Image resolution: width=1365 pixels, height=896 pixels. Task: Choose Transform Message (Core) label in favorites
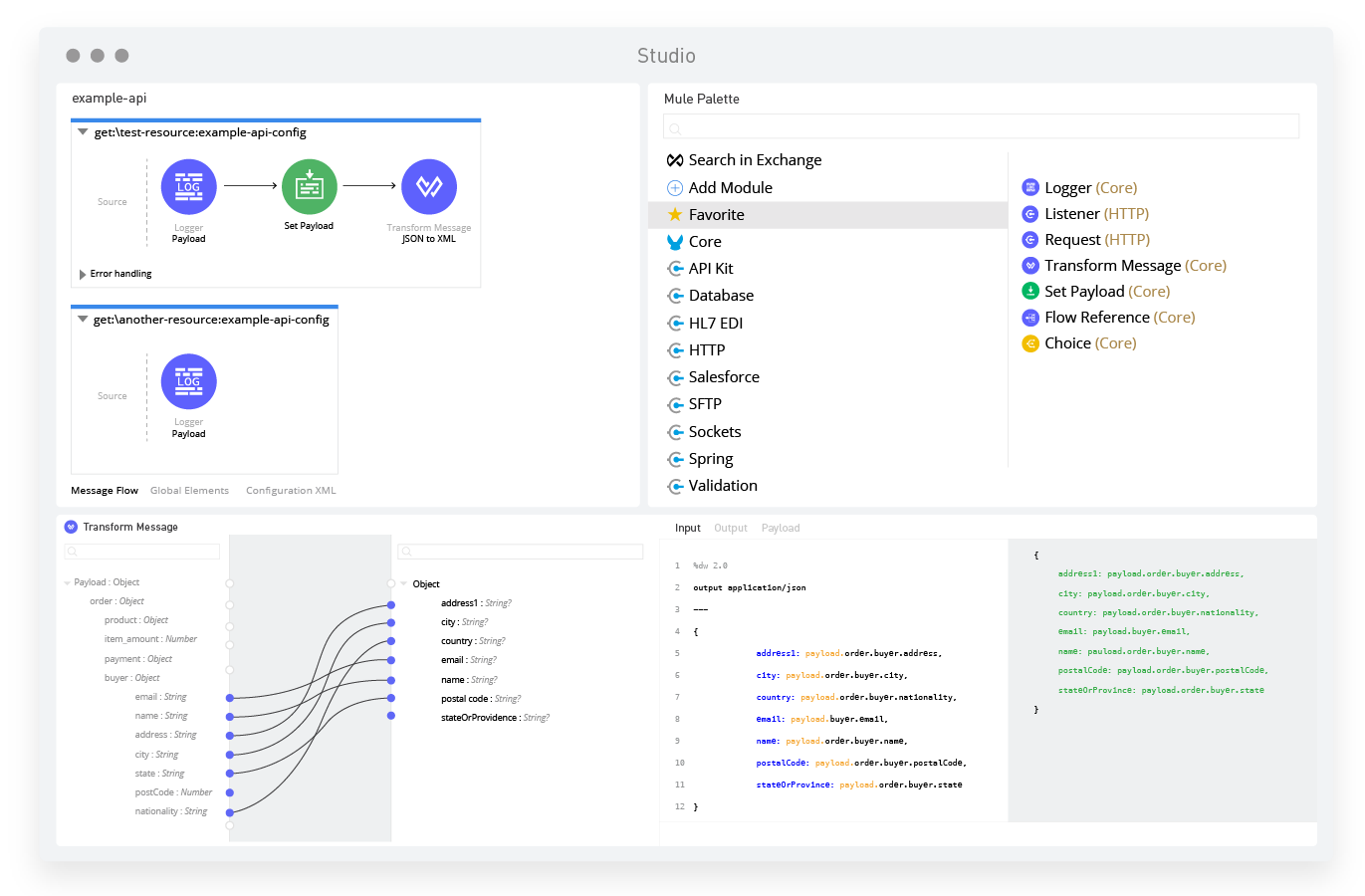pos(1135,266)
